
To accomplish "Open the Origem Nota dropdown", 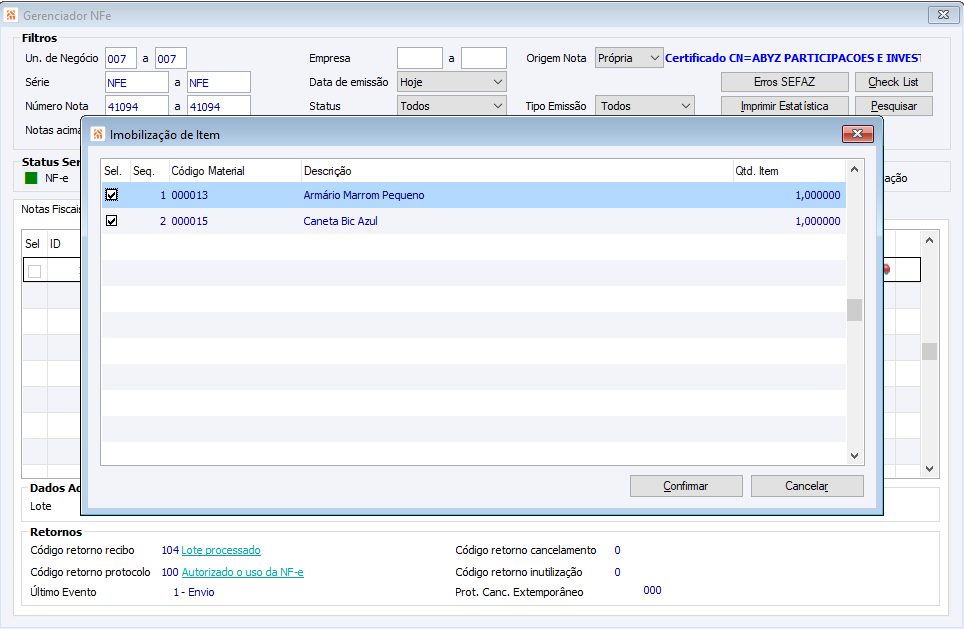I will tap(655, 58).
